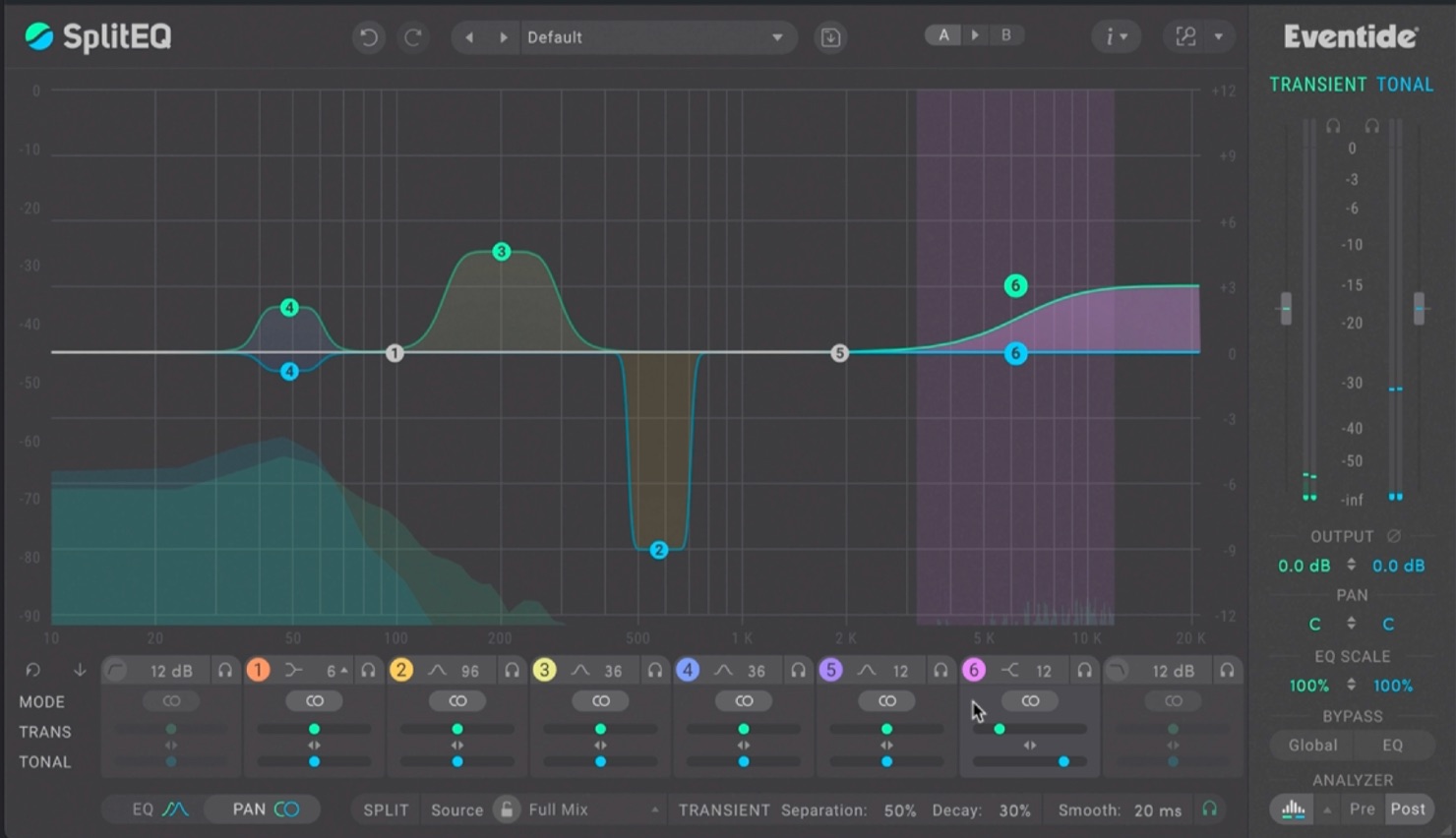Click the Smooth 20 ms value
This screenshot has width=1456, height=838.
click(x=1158, y=810)
